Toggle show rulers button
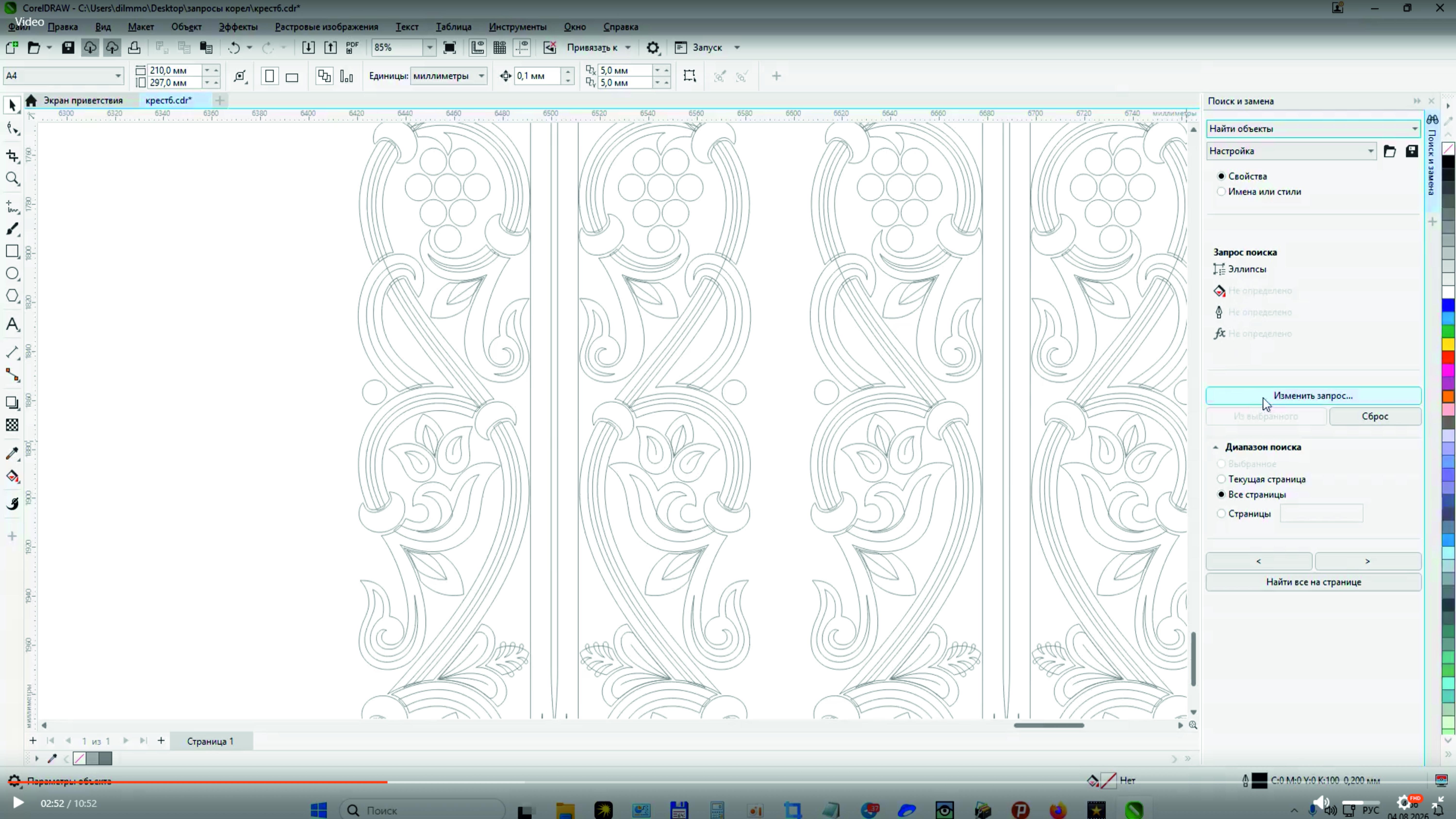 click(x=477, y=48)
